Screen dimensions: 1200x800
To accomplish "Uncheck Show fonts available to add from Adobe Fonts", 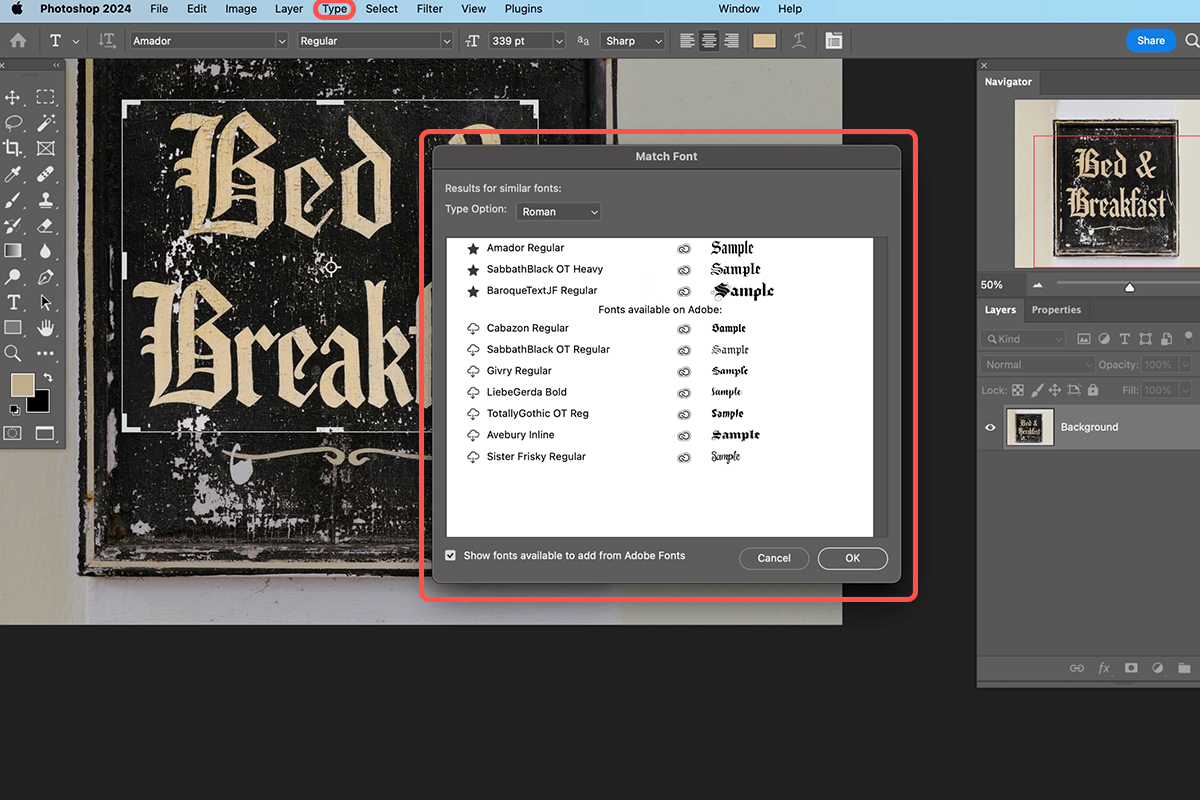I will (450, 555).
